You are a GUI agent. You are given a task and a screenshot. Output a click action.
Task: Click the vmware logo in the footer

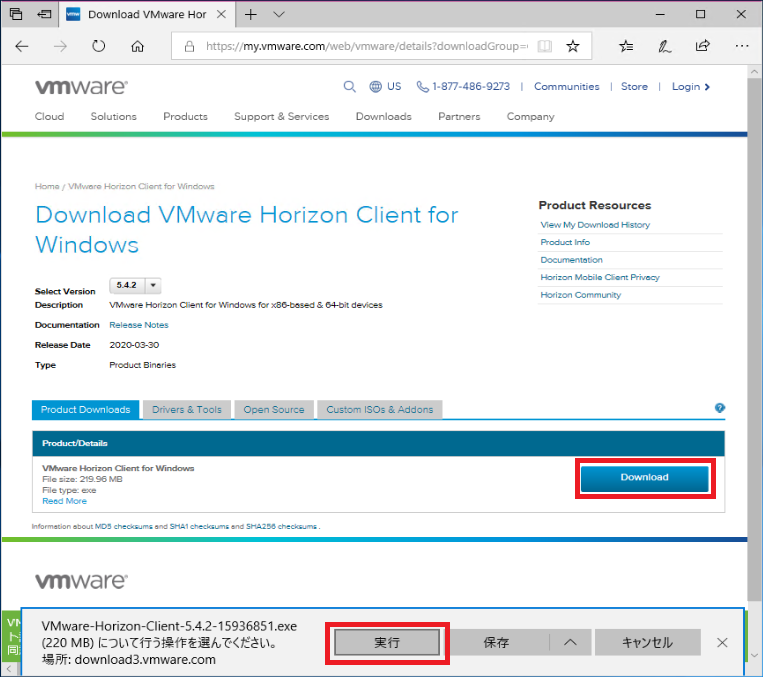[81, 581]
